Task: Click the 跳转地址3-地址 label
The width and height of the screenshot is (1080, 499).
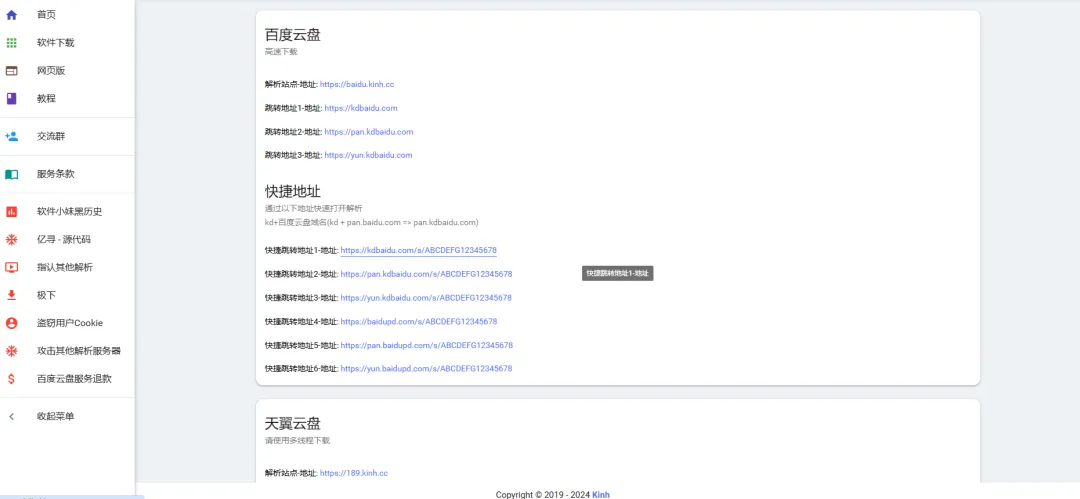Action: [293, 155]
